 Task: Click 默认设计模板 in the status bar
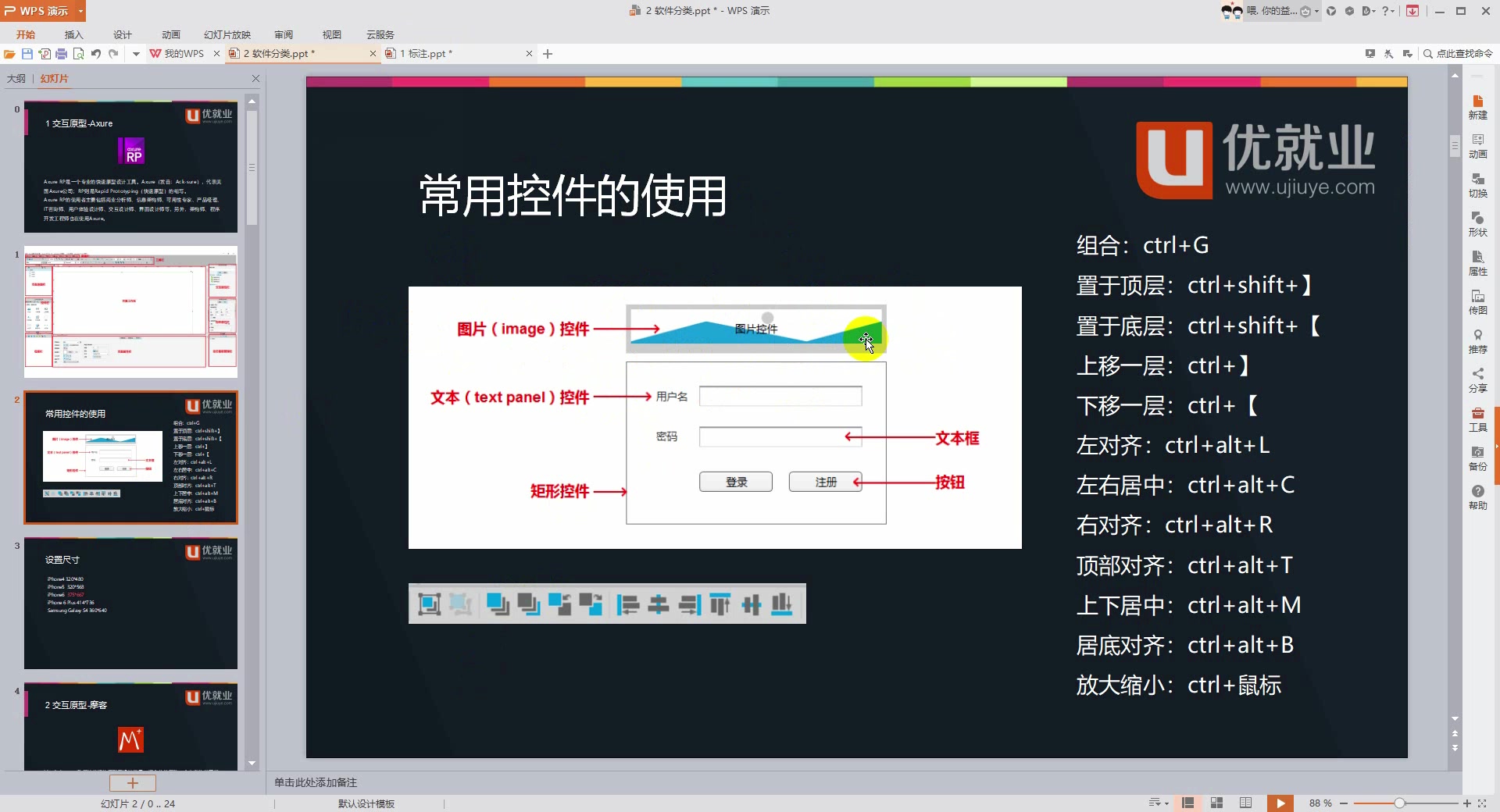coord(366,803)
